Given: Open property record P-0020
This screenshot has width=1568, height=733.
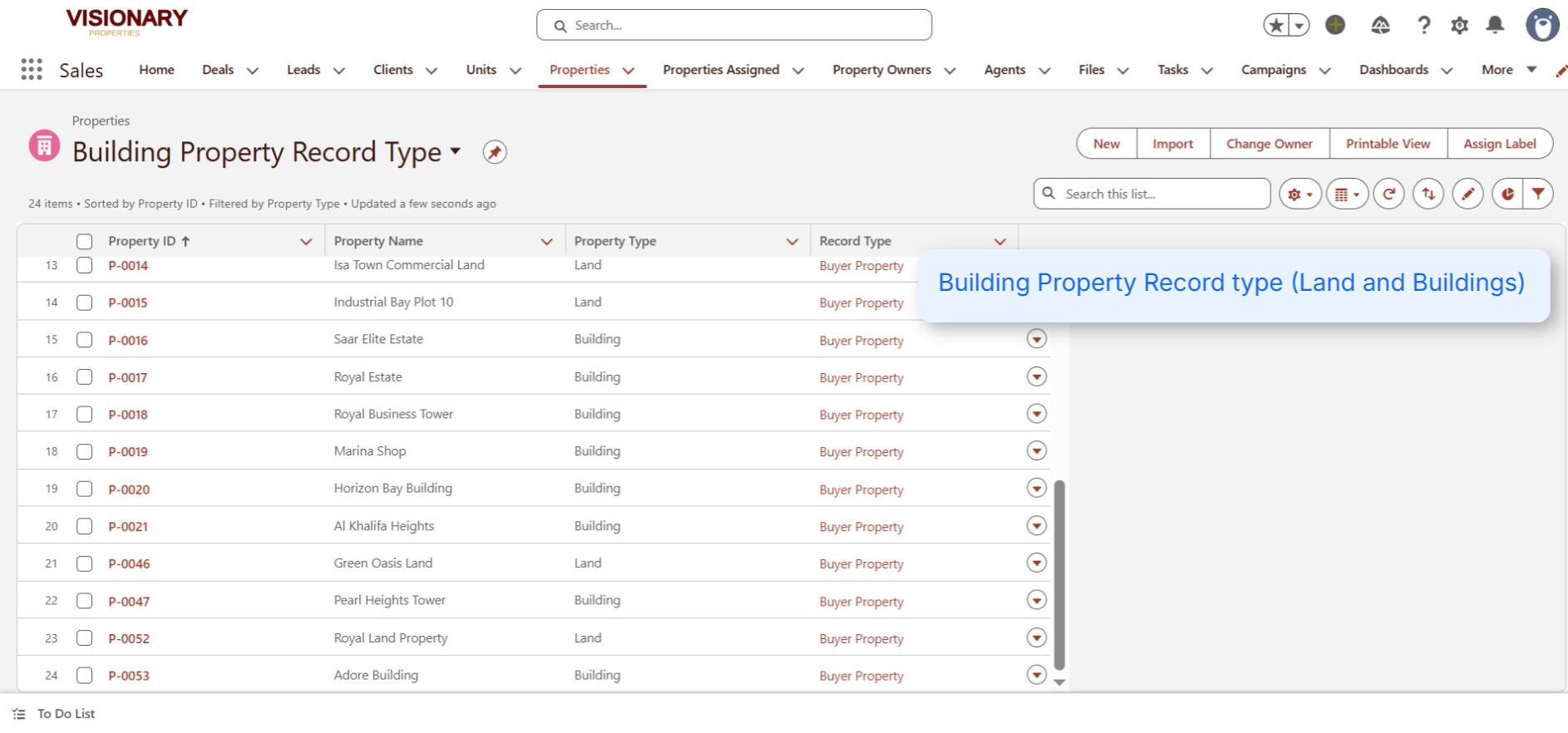Looking at the screenshot, I should (129, 489).
